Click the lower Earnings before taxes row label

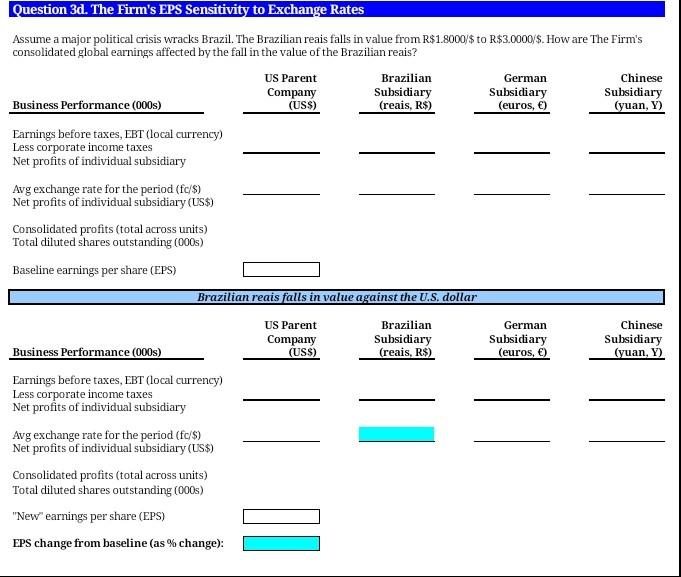[117, 380]
